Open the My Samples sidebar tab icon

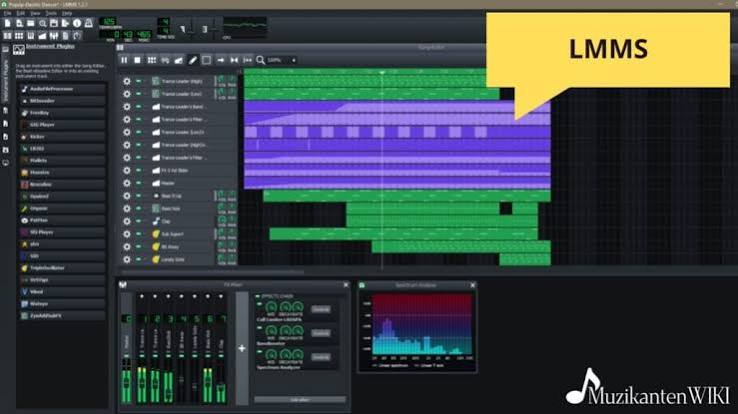point(6,123)
